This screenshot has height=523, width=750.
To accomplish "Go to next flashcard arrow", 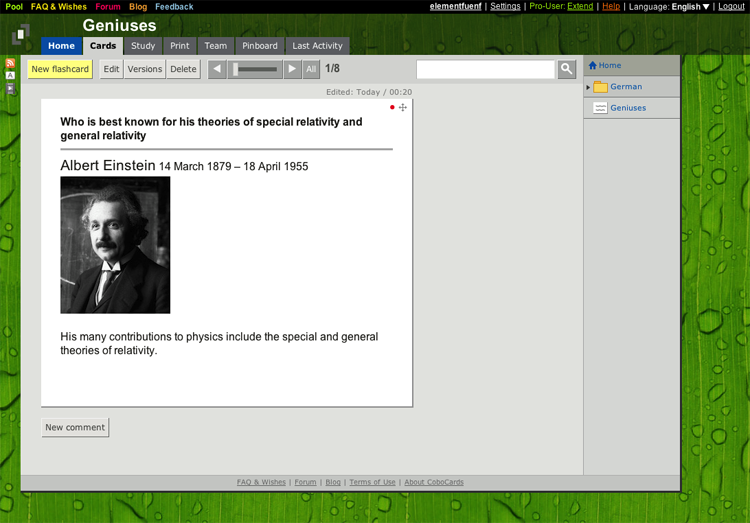I will pyautogui.click(x=292, y=69).
